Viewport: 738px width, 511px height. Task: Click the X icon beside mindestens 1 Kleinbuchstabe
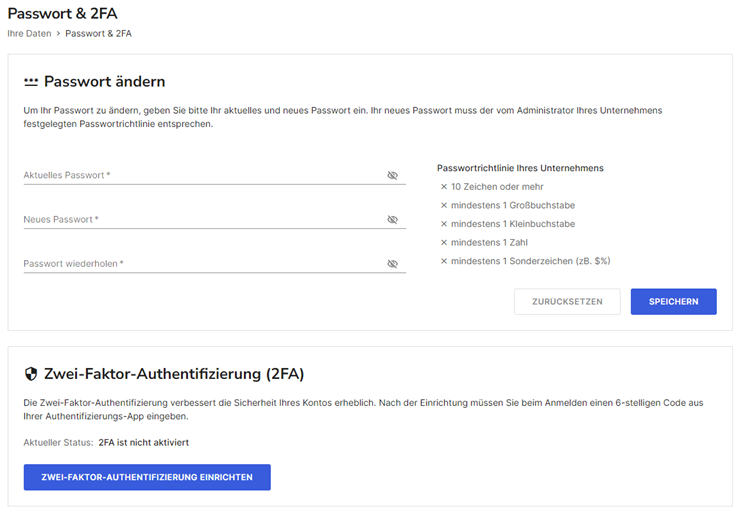[x=444, y=224]
